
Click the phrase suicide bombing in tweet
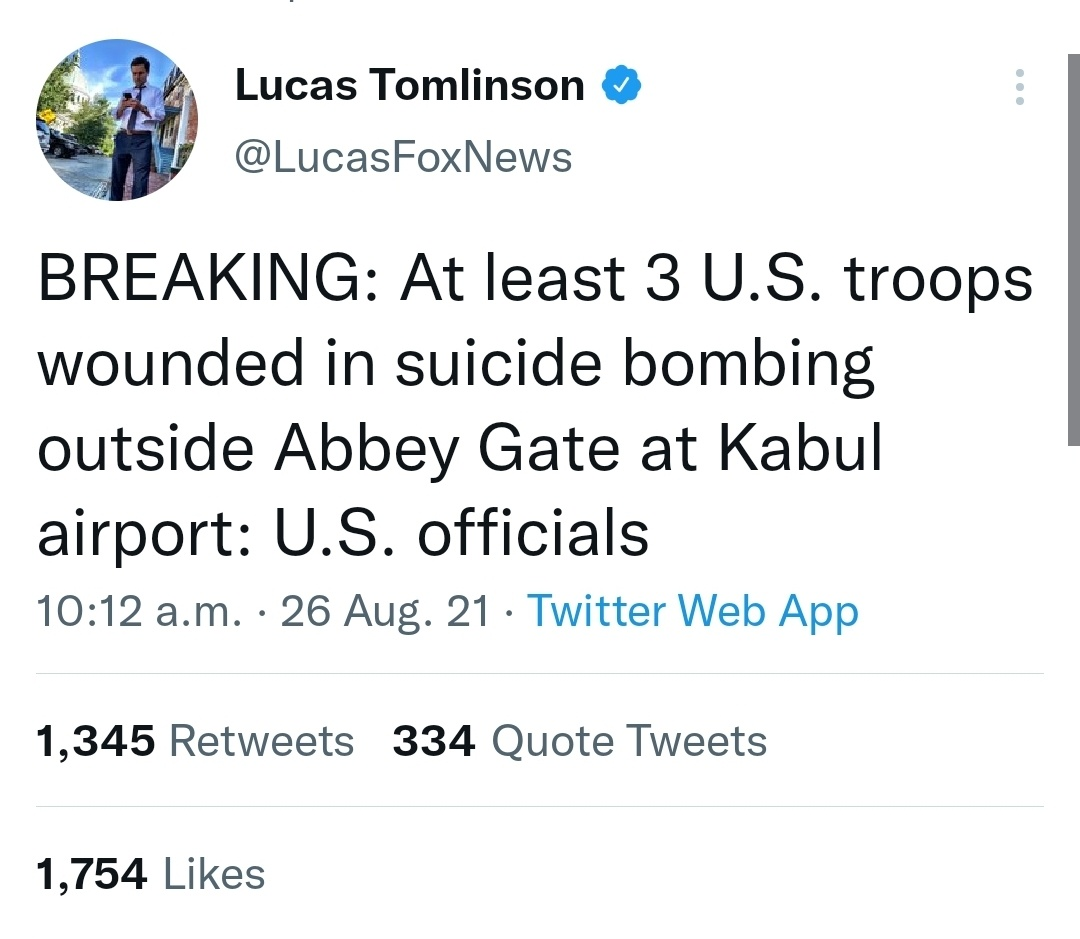pyautogui.click(x=634, y=364)
